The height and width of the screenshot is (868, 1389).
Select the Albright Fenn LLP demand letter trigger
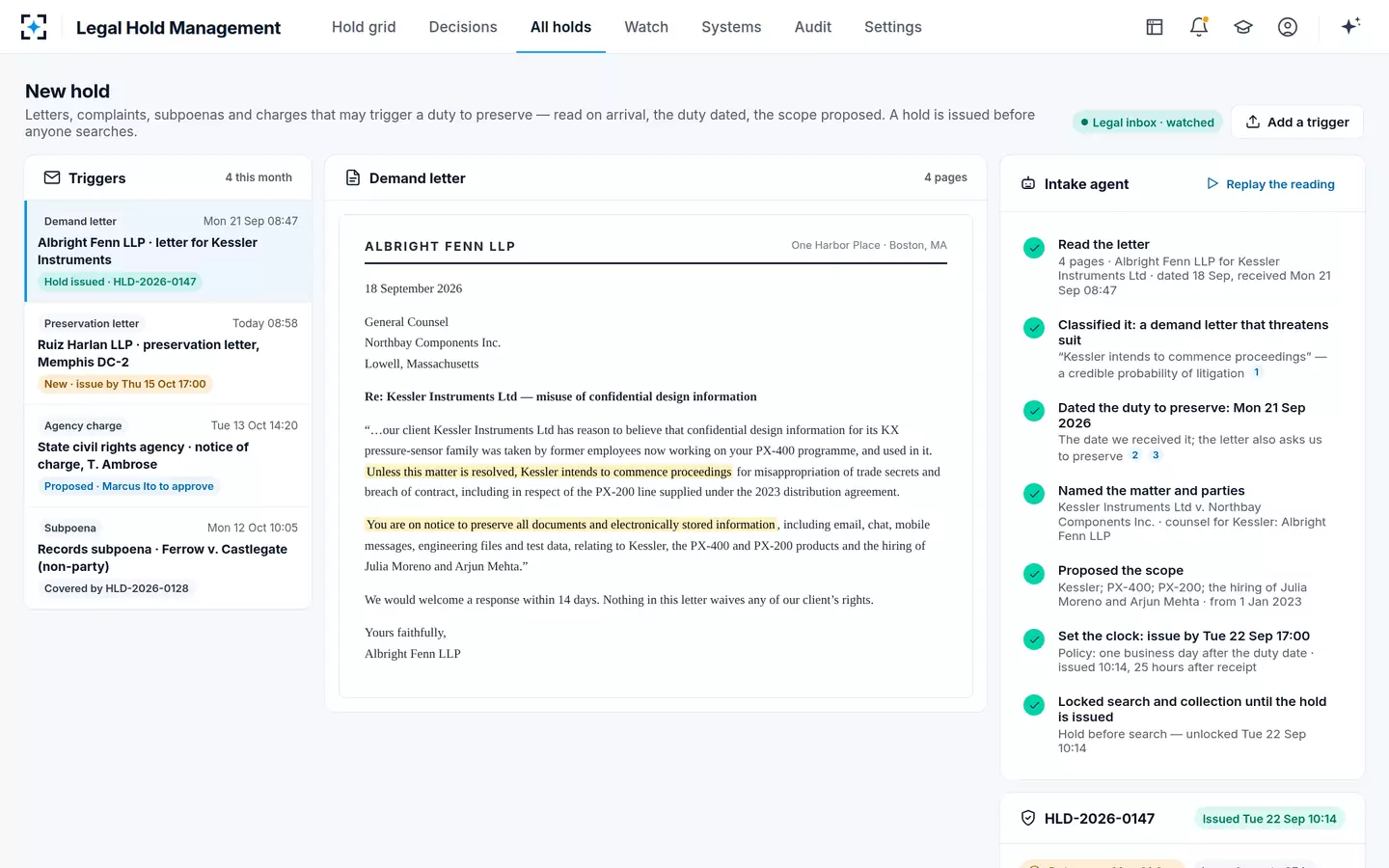point(168,251)
